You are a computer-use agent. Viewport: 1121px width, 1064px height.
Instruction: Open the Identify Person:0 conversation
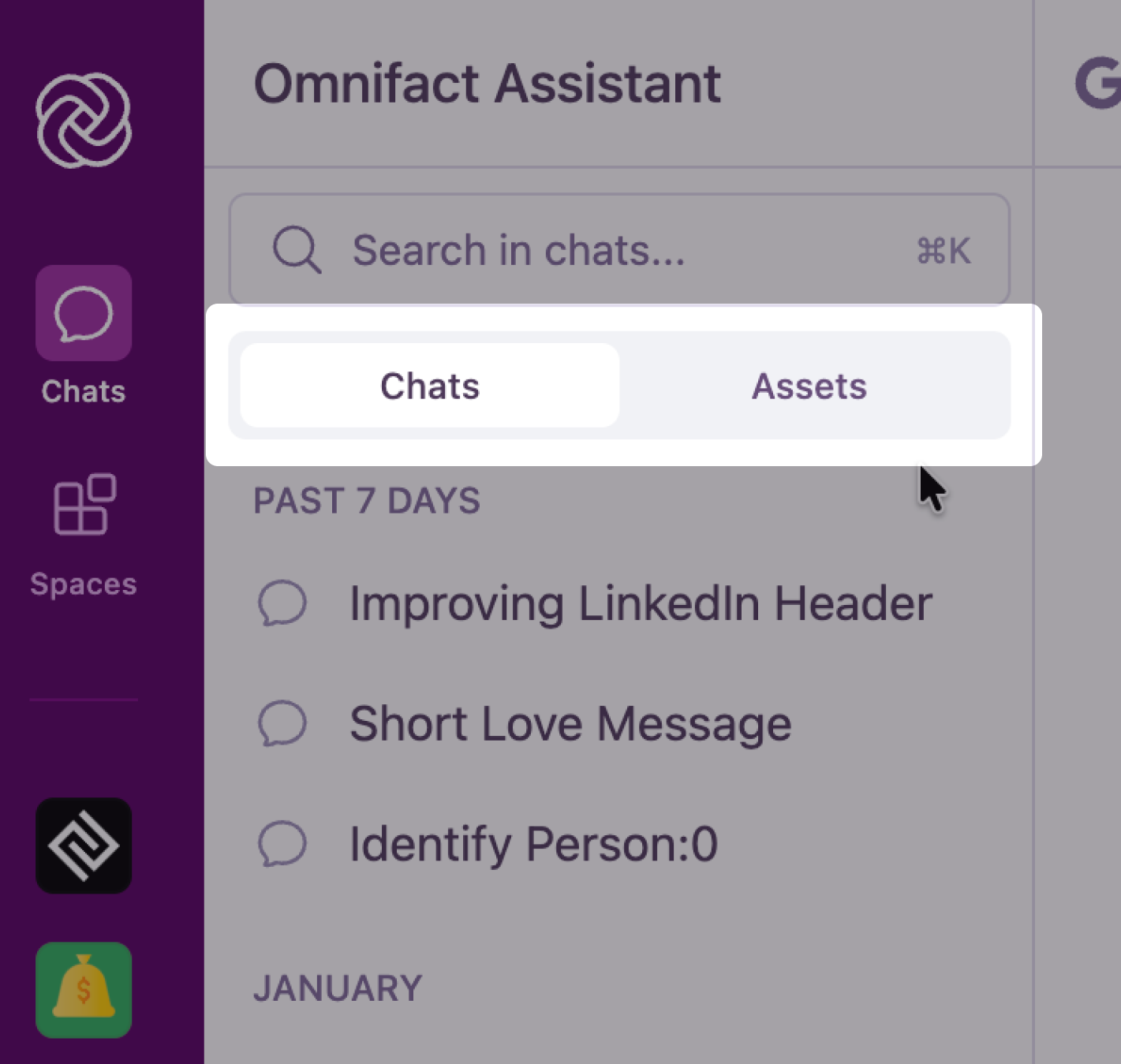coord(533,842)
